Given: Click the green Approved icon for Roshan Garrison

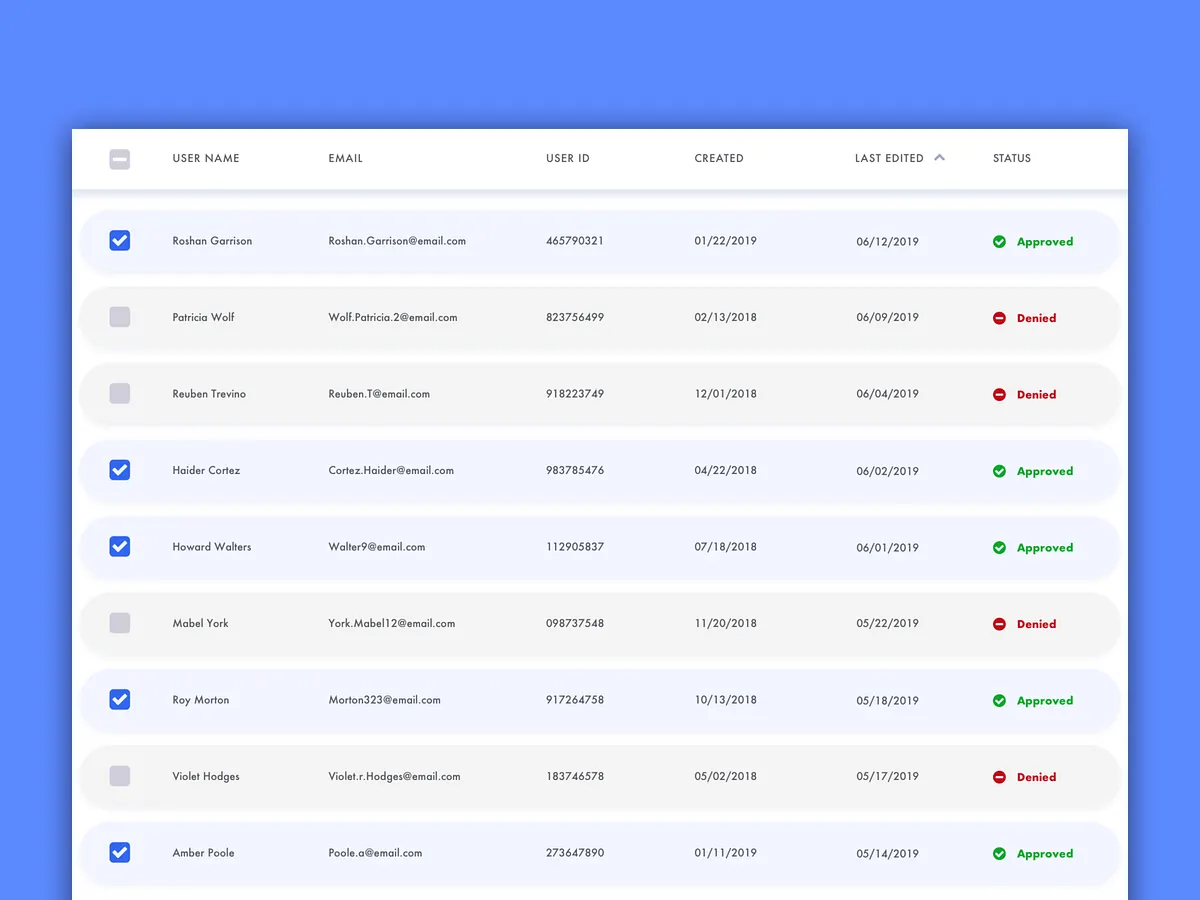Looking at the screenshot, I should coord(999,241).
